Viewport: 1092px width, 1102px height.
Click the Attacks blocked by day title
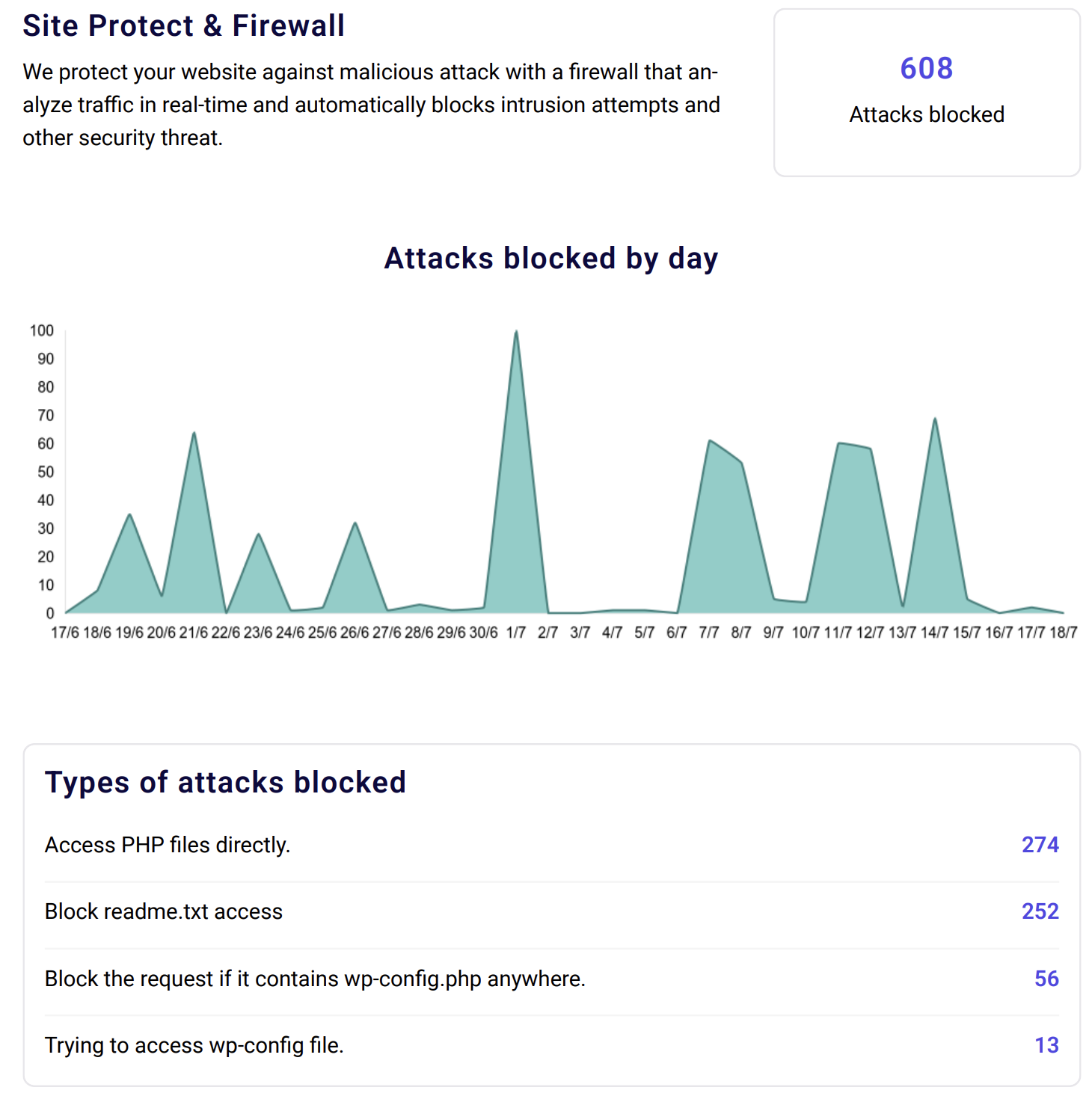(x=550, y=258)
